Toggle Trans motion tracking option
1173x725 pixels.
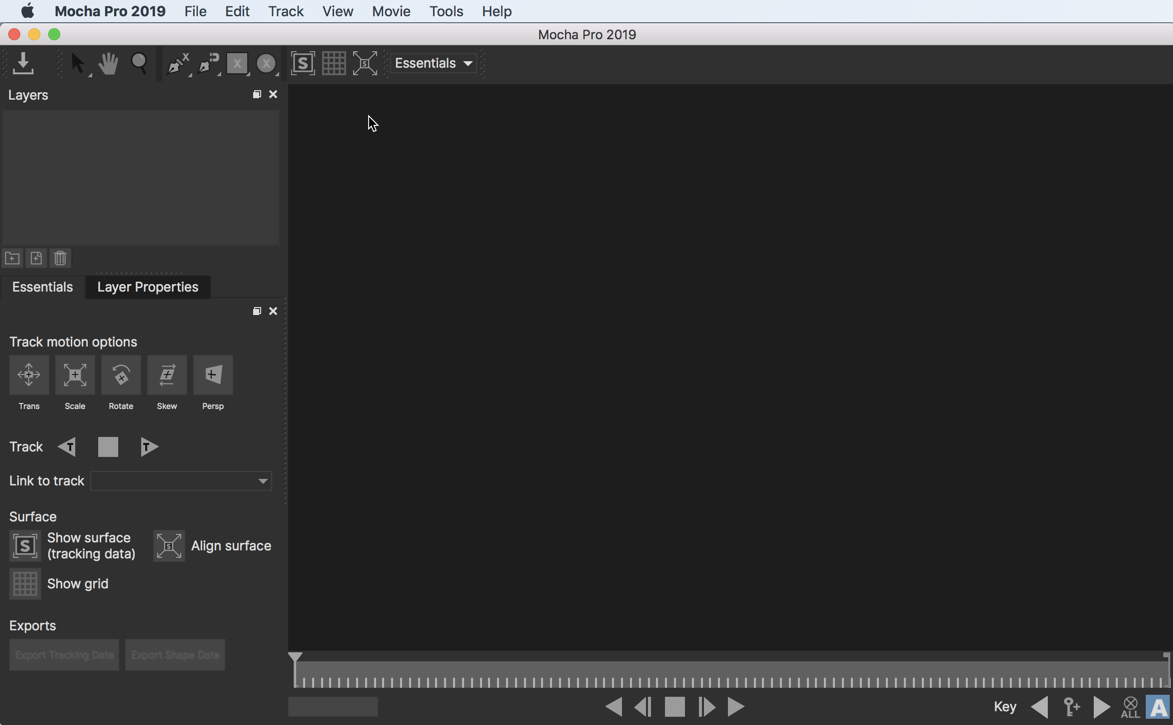pyautogui.click(x=29, y=375)
